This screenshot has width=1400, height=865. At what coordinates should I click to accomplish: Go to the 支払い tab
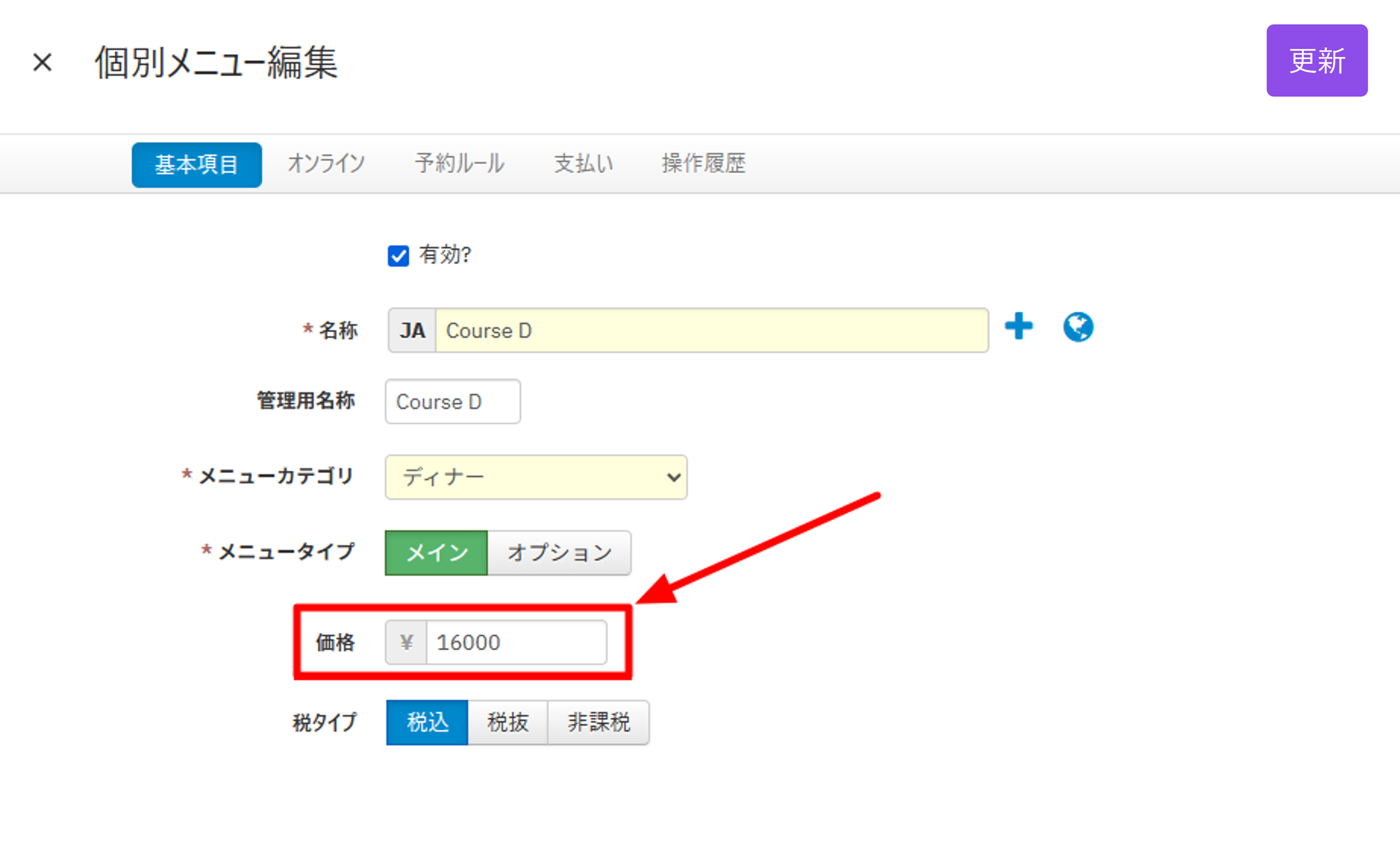pyautogui.click(x=583, y=163)
